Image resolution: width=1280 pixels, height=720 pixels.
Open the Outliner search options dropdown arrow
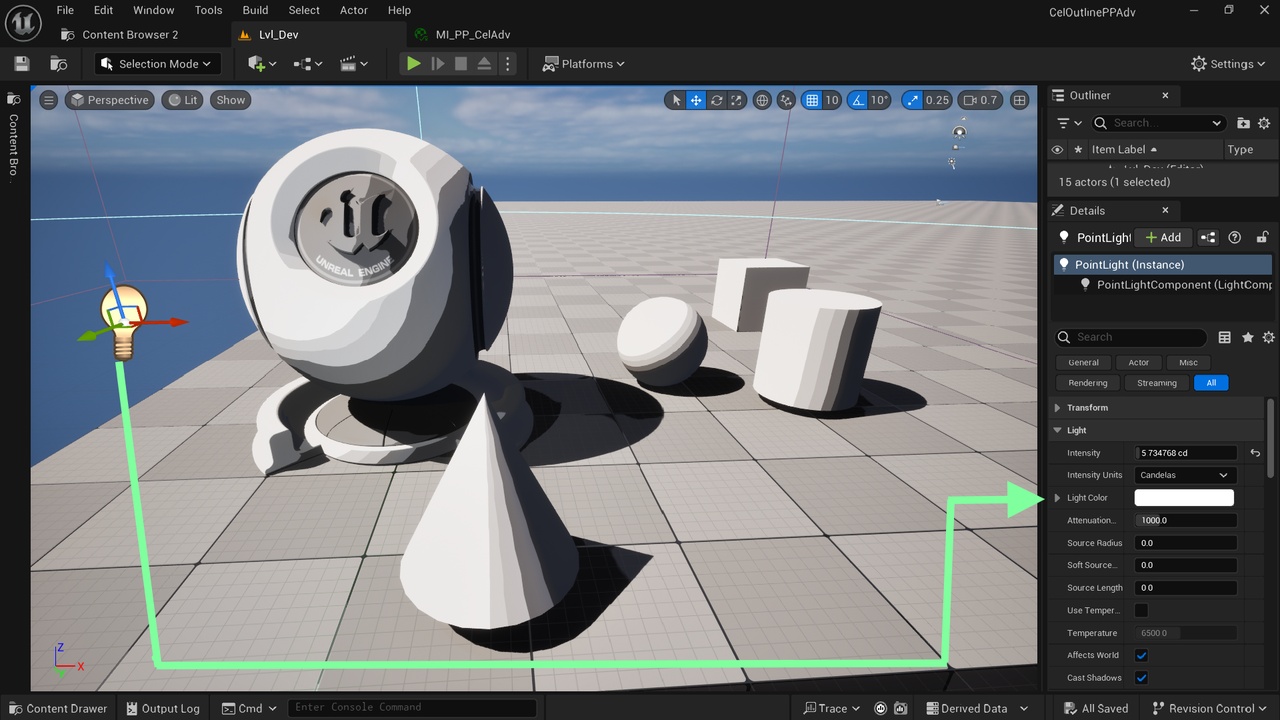coord(1216,123)
